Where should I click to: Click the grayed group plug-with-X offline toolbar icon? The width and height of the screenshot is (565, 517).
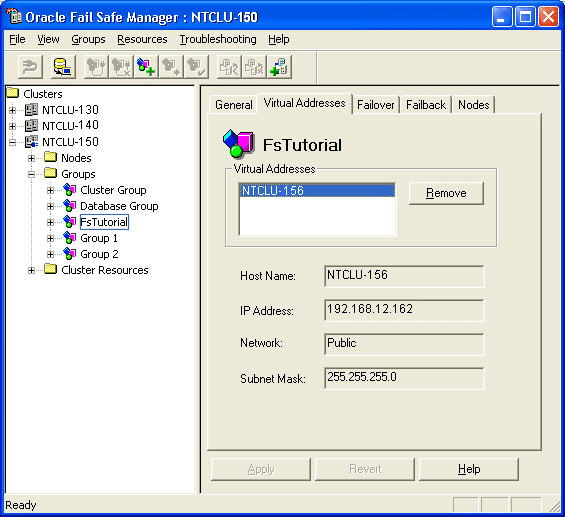coord(121,67)
